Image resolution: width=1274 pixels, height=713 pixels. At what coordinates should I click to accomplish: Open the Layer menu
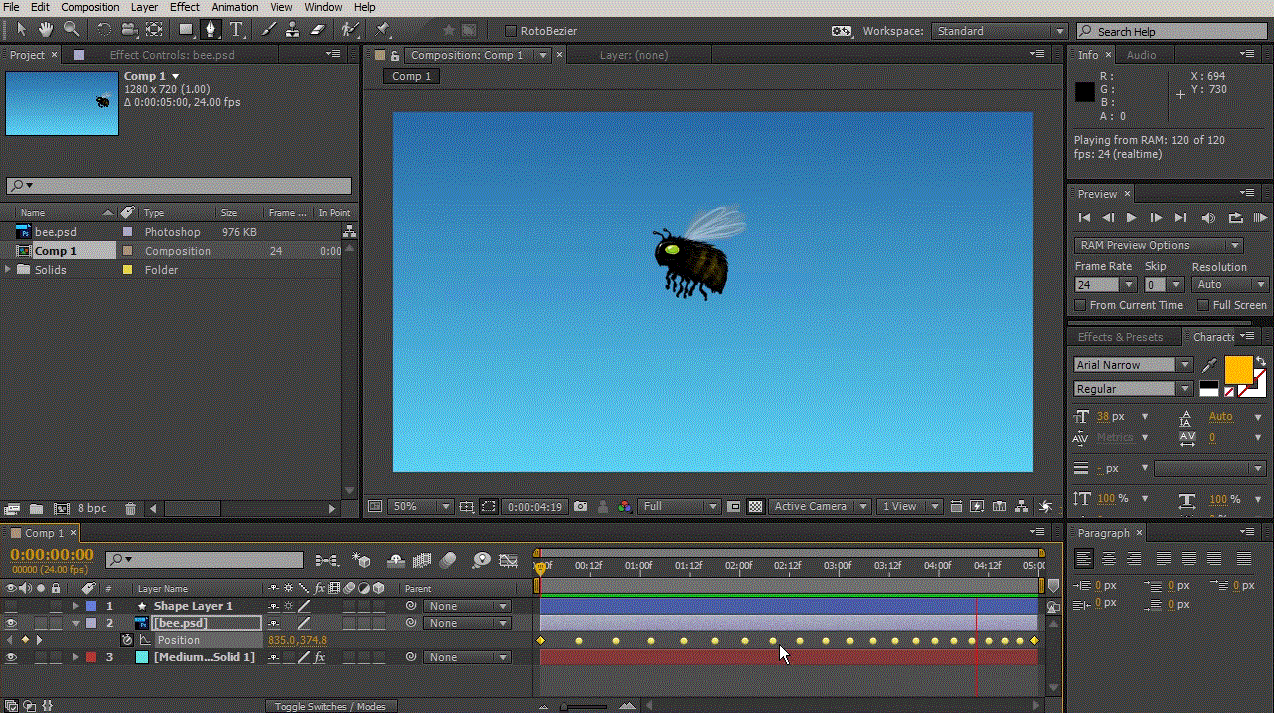144,7
